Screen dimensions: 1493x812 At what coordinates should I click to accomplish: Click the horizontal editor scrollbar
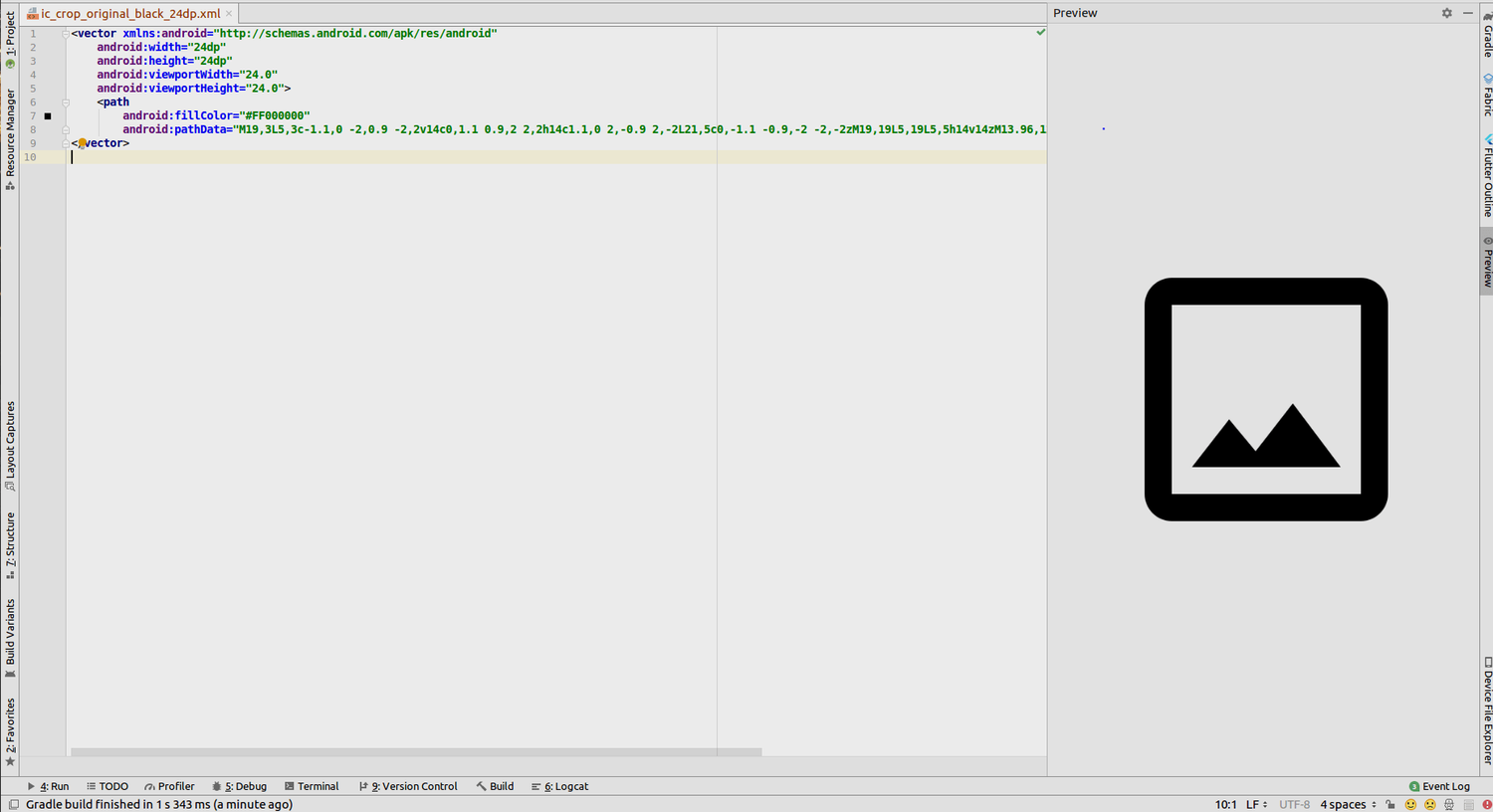(416, 752)
